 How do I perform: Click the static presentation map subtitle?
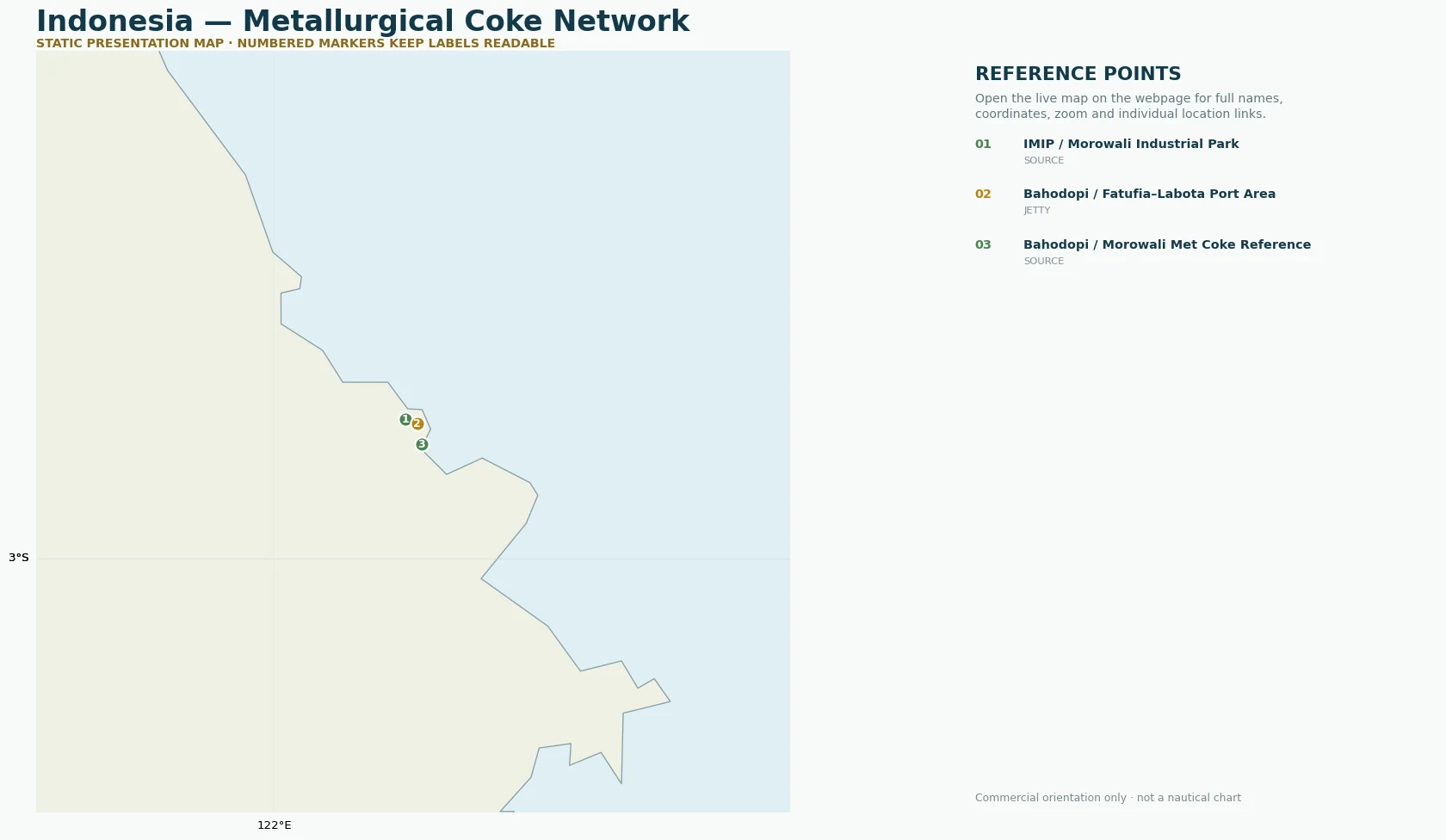pyautogui.click(x=295, y=43)
